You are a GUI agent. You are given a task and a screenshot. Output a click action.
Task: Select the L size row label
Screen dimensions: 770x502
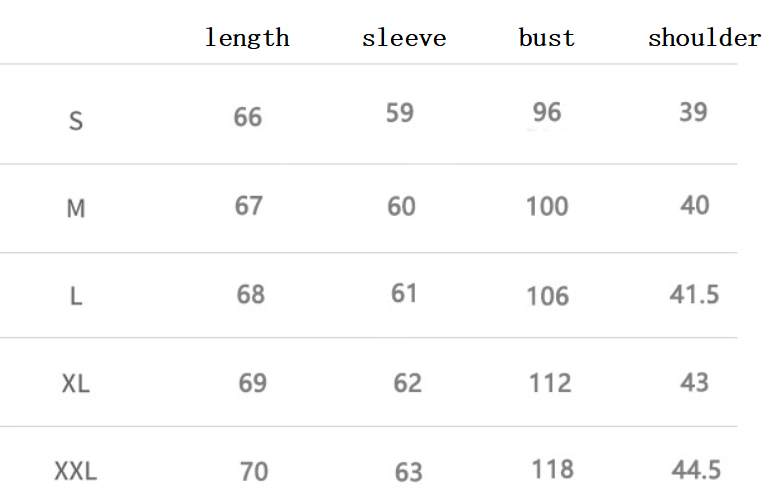76,297
